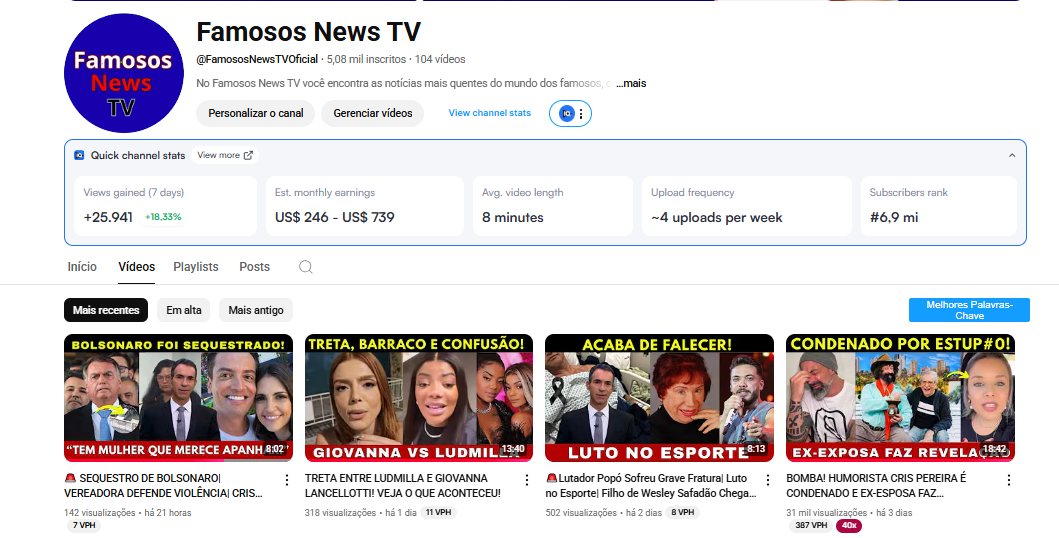1059x538 pixels.
Task: Filter videos by Mais recentes
Action: click(106, 311)
